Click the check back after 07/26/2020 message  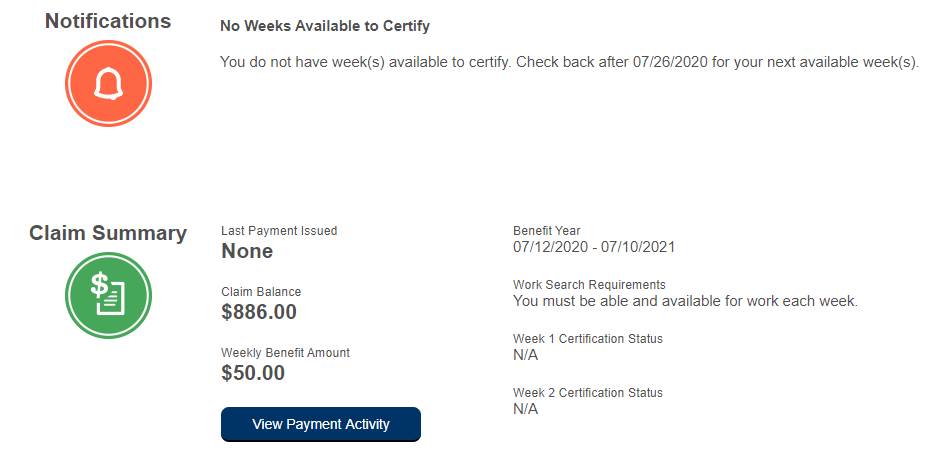pos(568,62)
